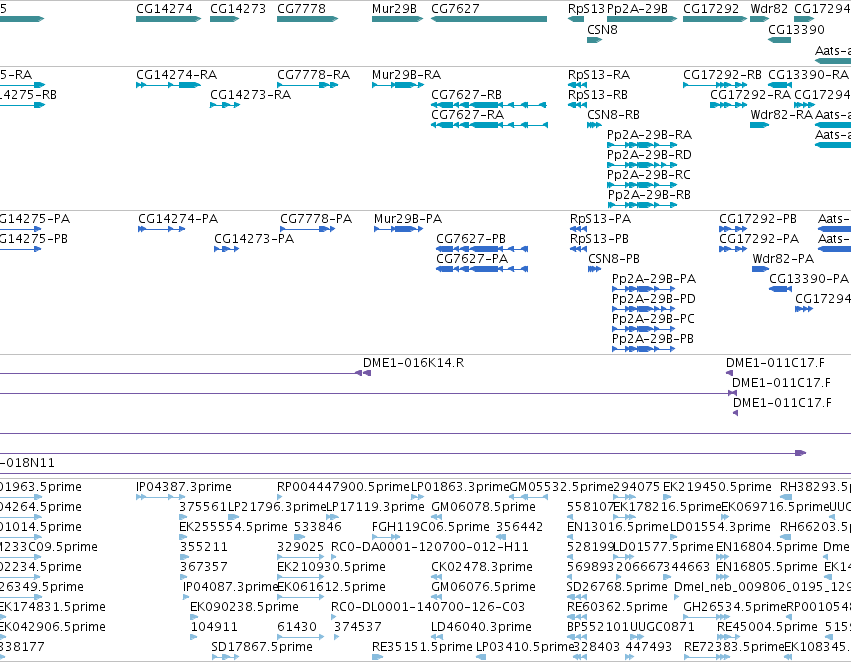Screen dimensions: 851x662
Task: Click the CG17292-RB transcript label
Action: [722, 75]
